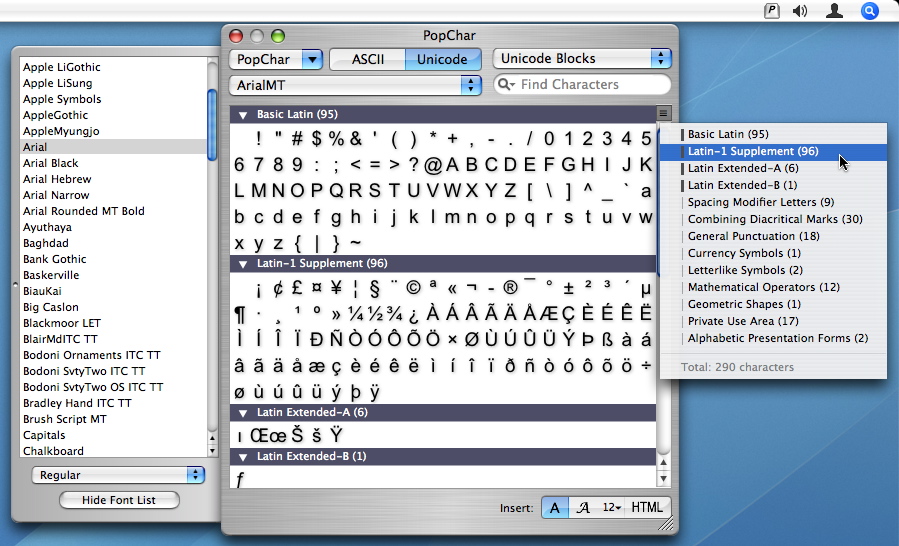This screenshot has width=899, height=546.
Task: Jump to Currency Symbols (1) block
Action: 773,254
